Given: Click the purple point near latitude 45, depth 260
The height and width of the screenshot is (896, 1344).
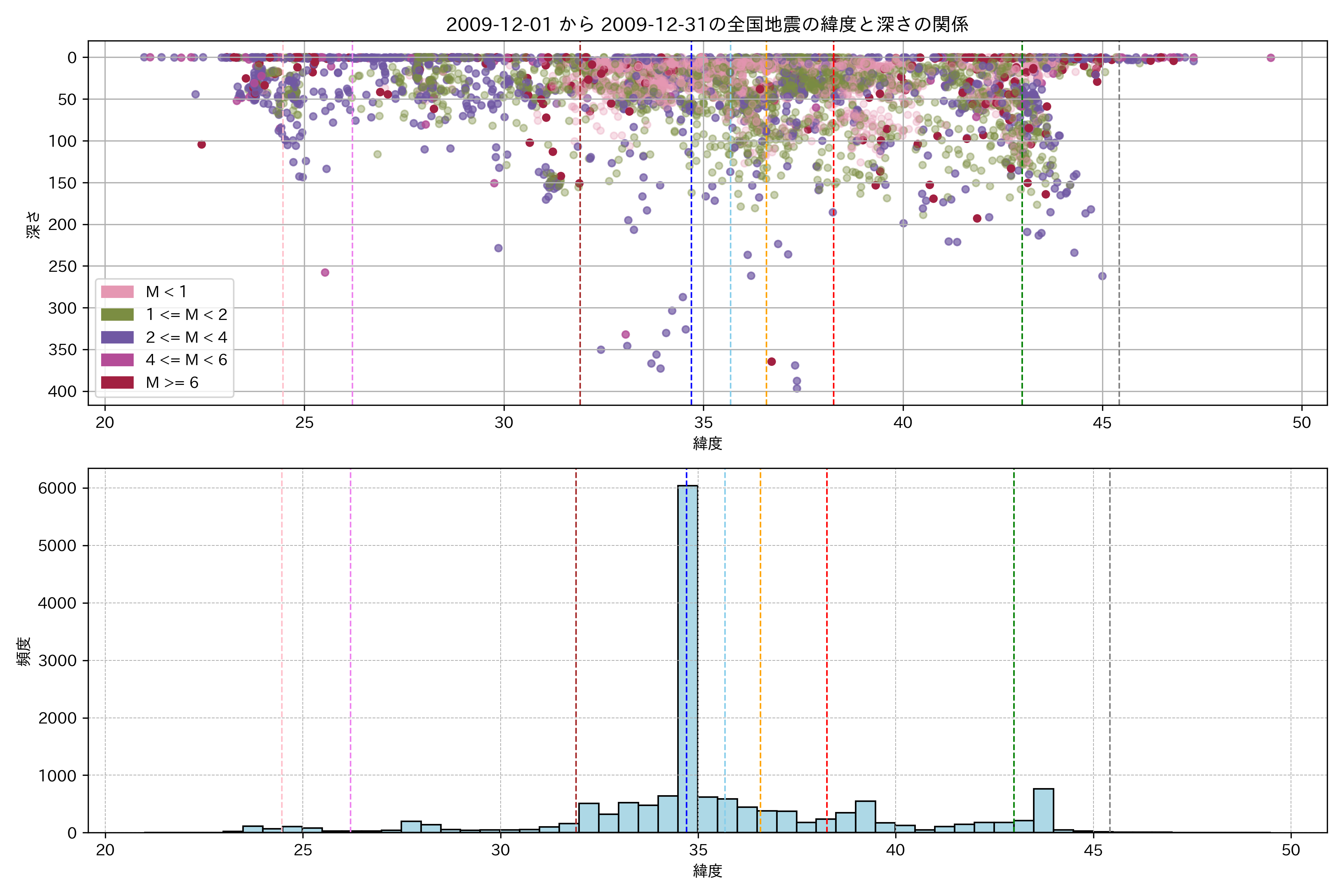Looking at the screenshot, I should click(x=1102, y=277).
